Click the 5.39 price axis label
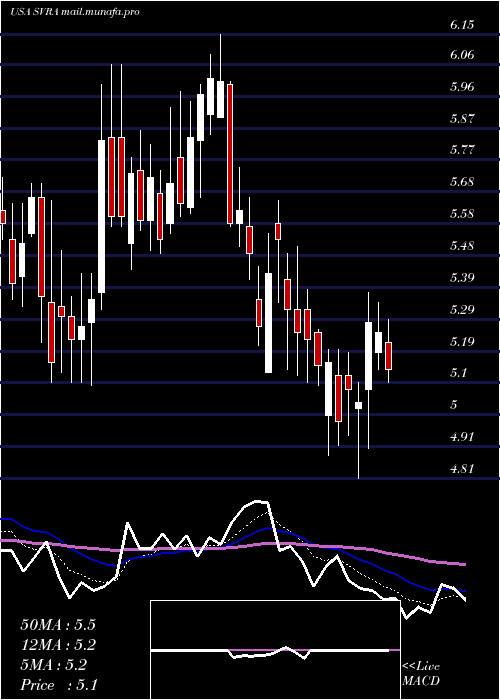Screen dimensions: 500x700 (462, 278)
